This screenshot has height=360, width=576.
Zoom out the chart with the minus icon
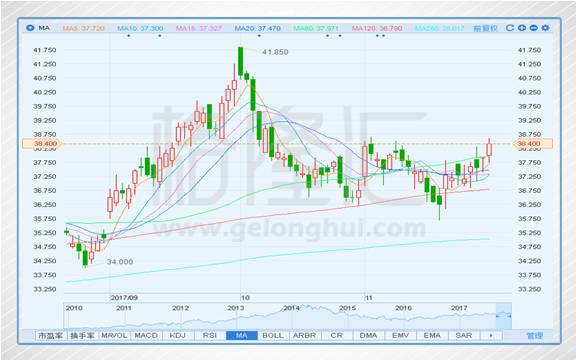click(533, 28)
